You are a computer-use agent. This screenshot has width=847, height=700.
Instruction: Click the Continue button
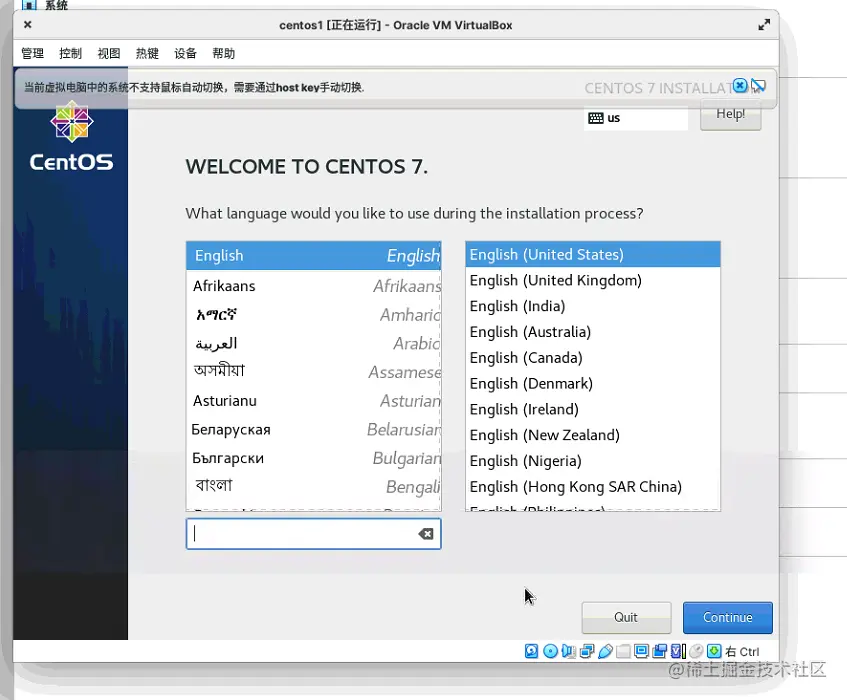point(728,617)
